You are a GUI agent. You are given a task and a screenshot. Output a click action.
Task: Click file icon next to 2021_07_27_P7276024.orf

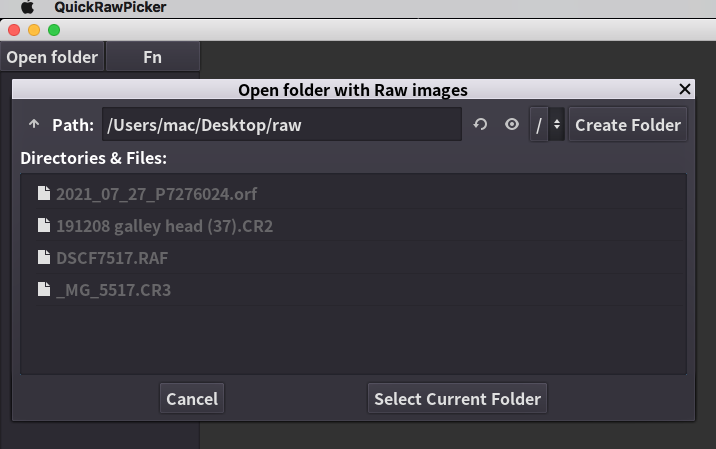43,194
